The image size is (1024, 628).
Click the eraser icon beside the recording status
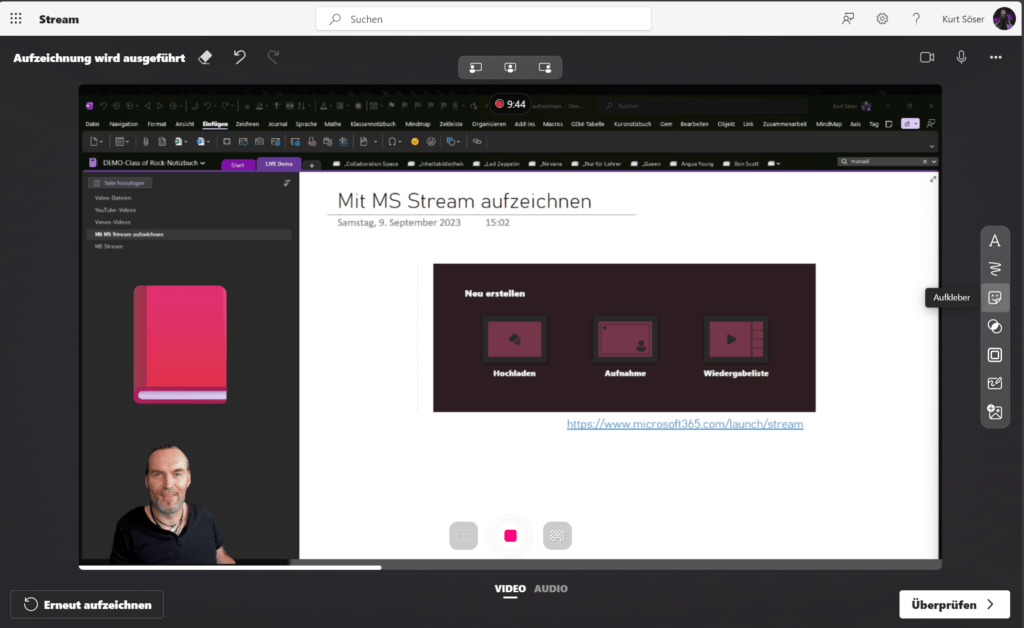(205, 57)
